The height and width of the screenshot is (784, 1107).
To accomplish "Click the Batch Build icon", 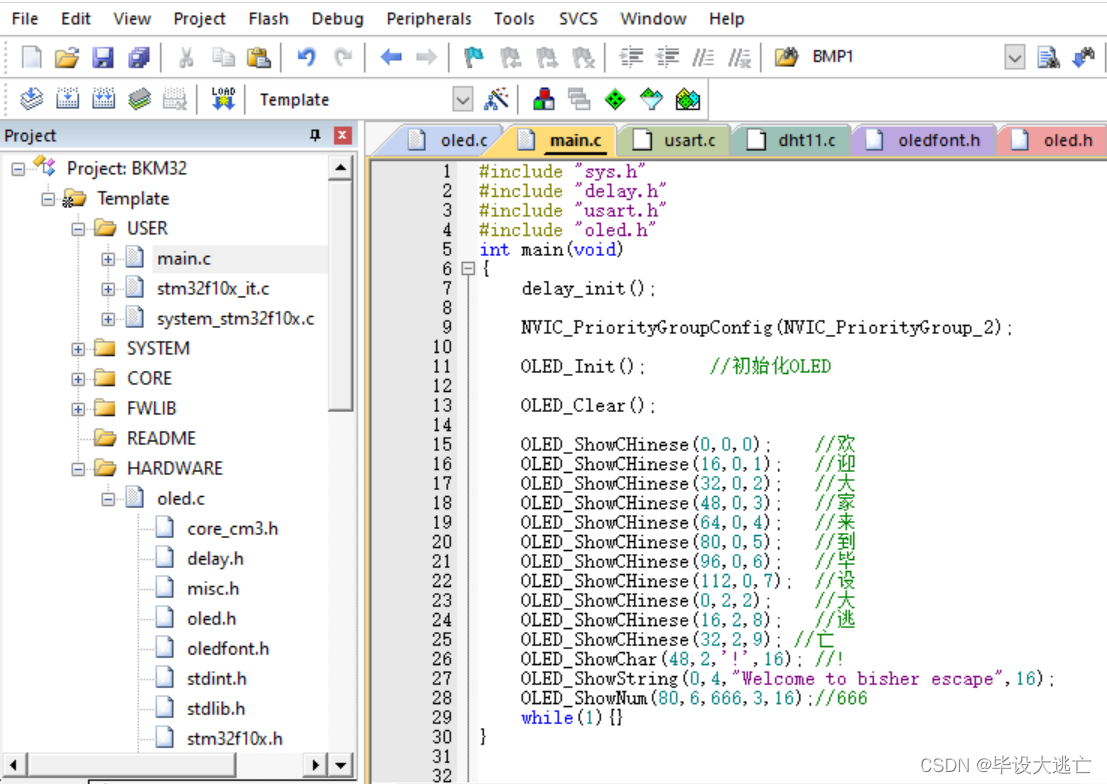I will pos(139,99).
